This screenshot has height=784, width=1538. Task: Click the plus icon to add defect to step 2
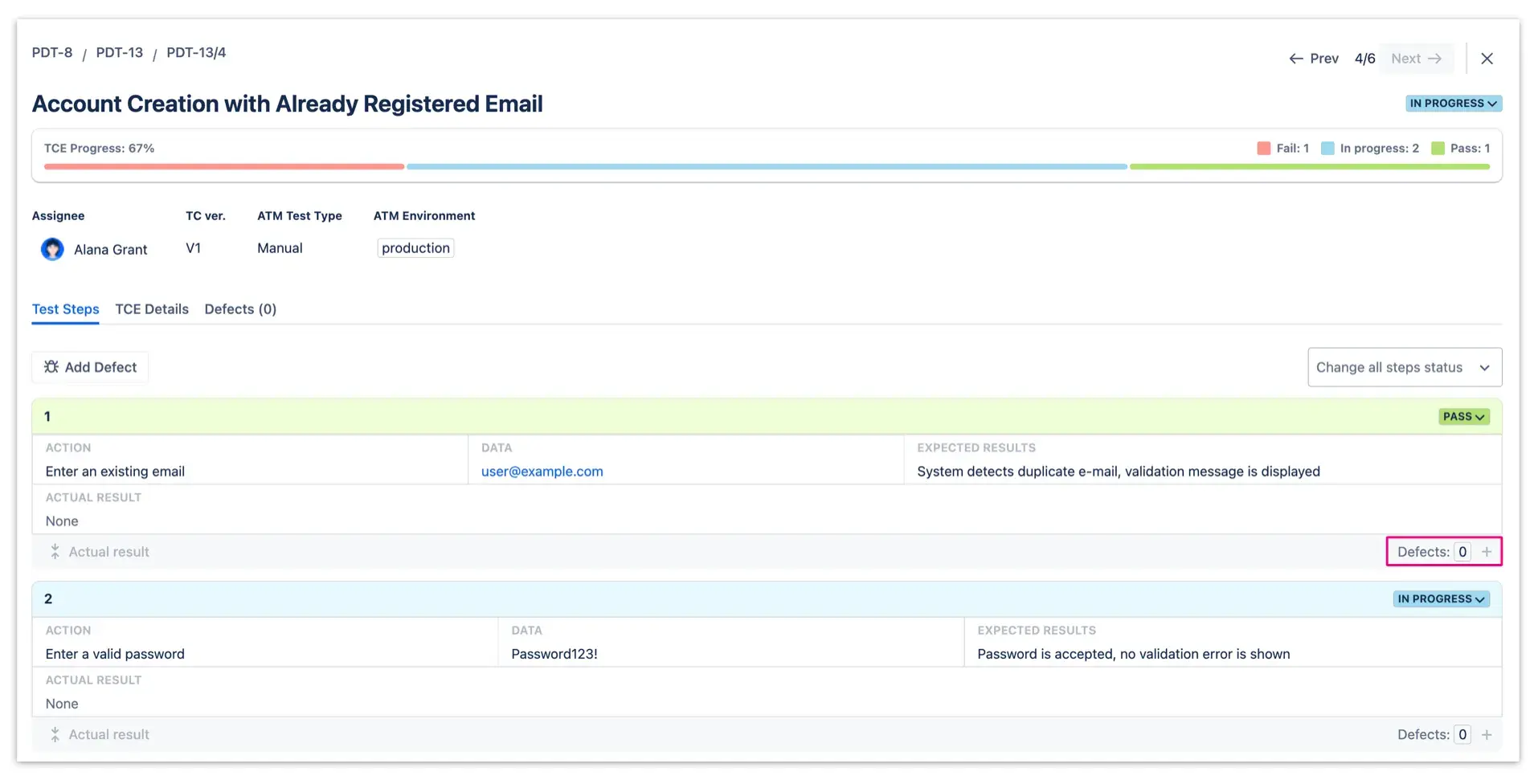pos(1487,734)
